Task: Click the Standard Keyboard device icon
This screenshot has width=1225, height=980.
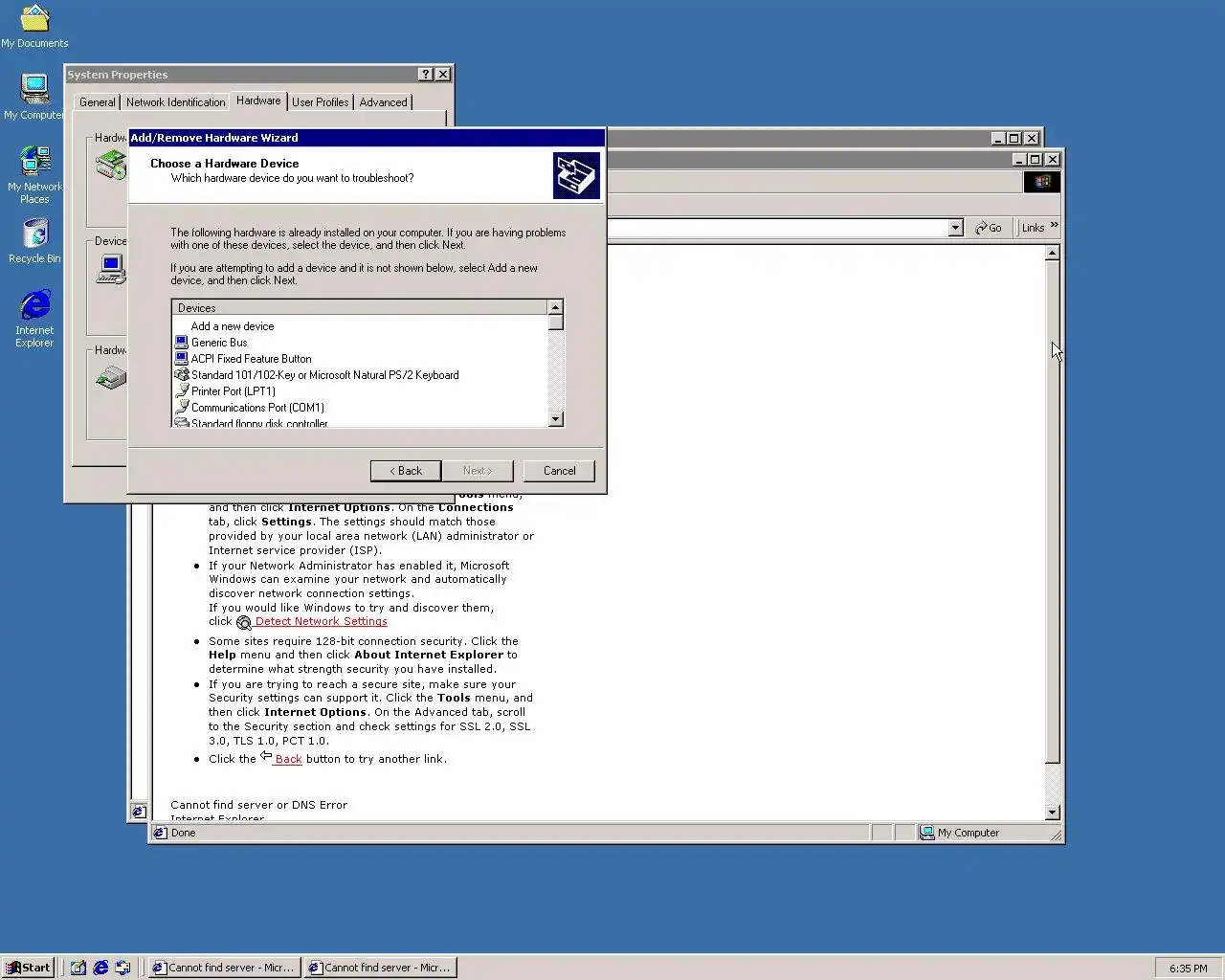Action: point(182,374)
